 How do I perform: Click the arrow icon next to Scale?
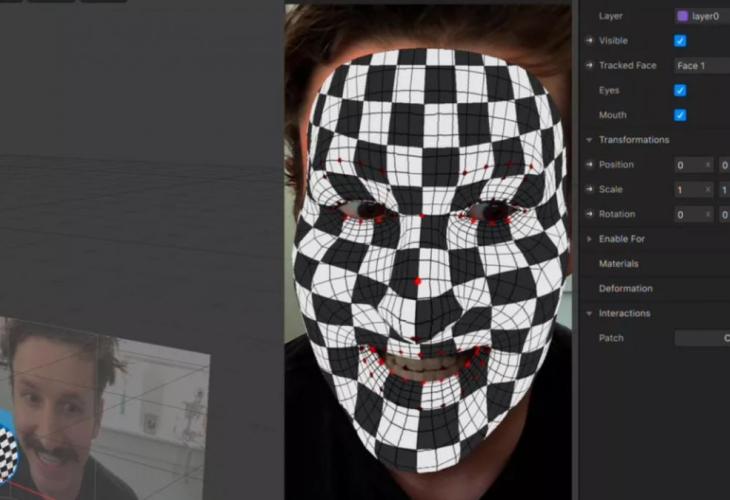click(x=590, y=189)
